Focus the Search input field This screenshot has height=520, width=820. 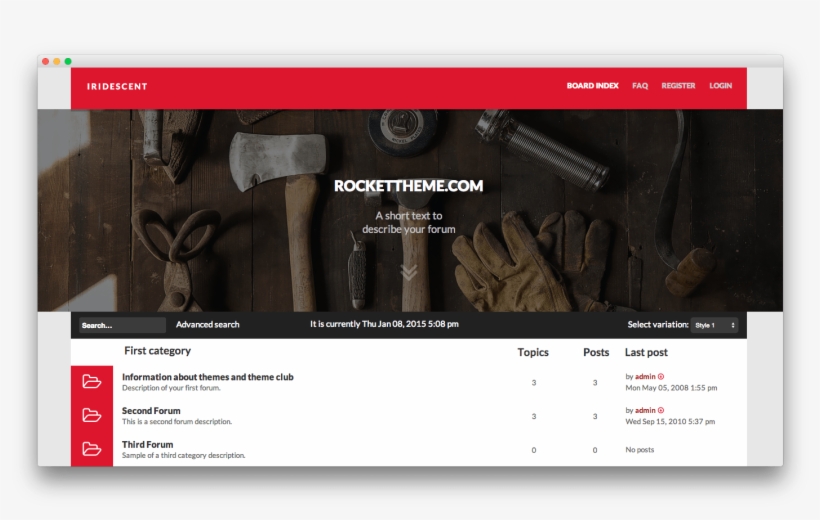122,325
